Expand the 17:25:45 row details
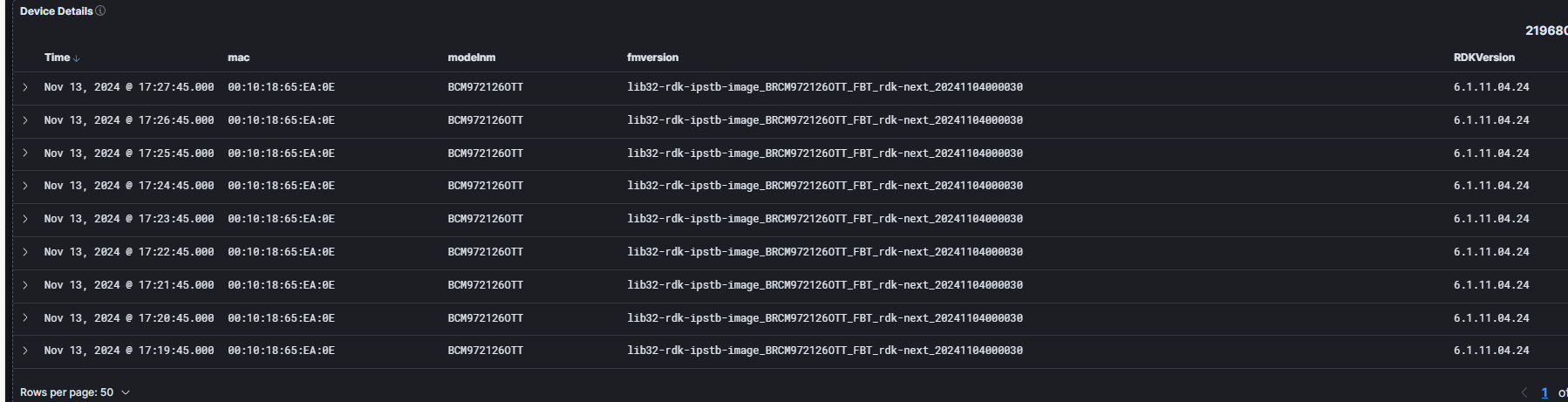Viewport: 1568px width, 402px height. [x=25, y=153]
